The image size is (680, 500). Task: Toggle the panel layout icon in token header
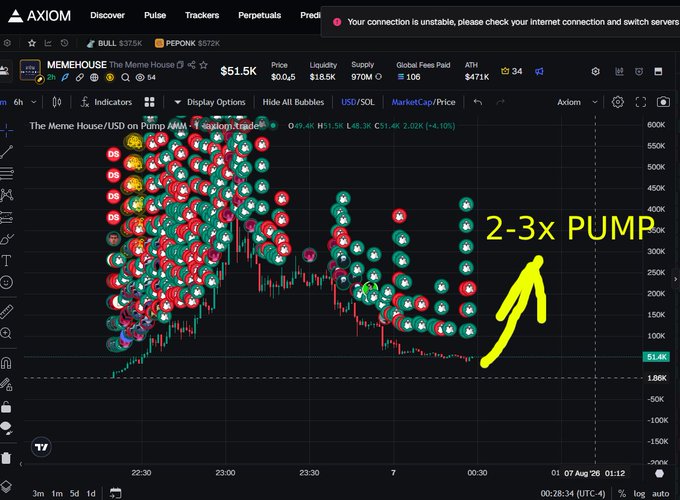pos(658,71)
